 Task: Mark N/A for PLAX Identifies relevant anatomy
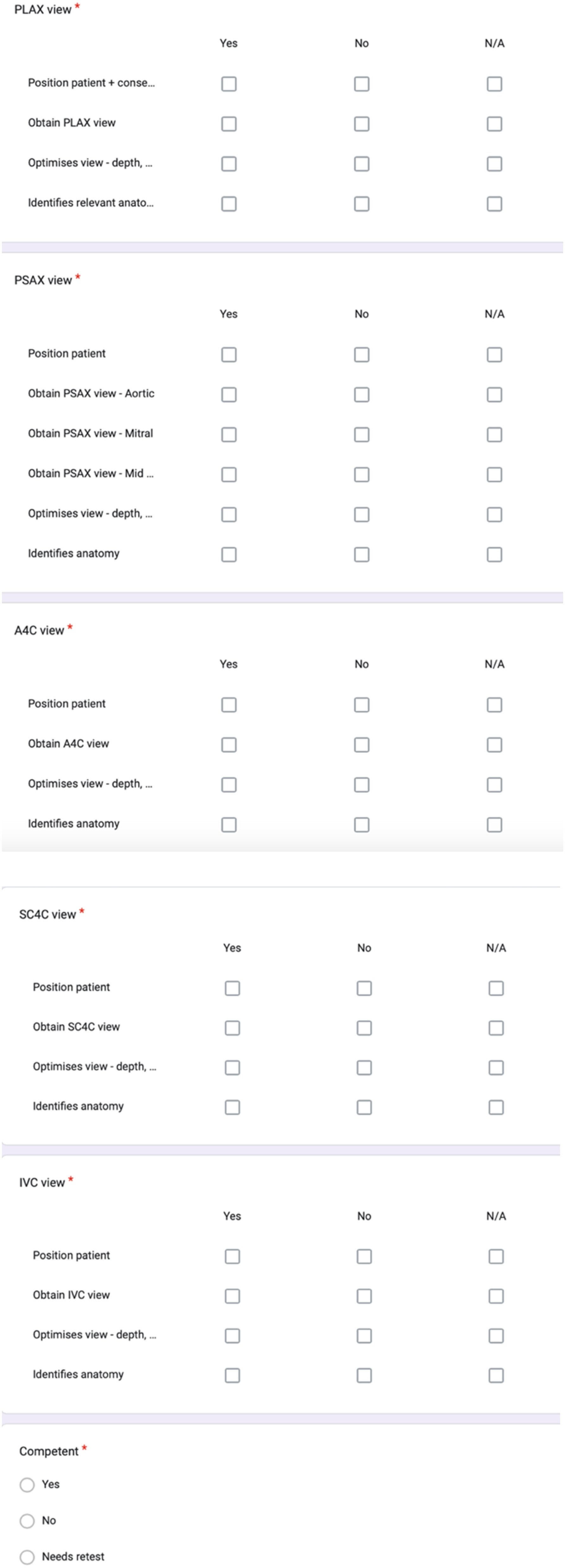494,204
